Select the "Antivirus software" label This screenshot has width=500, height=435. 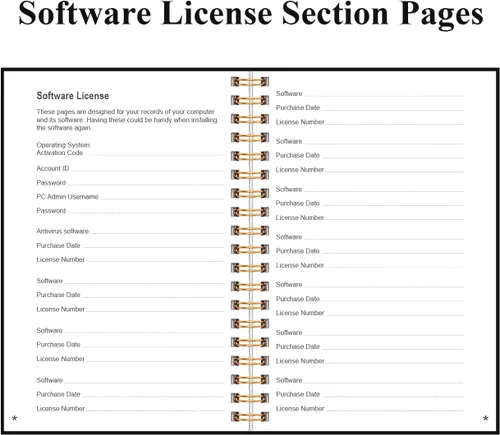(63, 231)
